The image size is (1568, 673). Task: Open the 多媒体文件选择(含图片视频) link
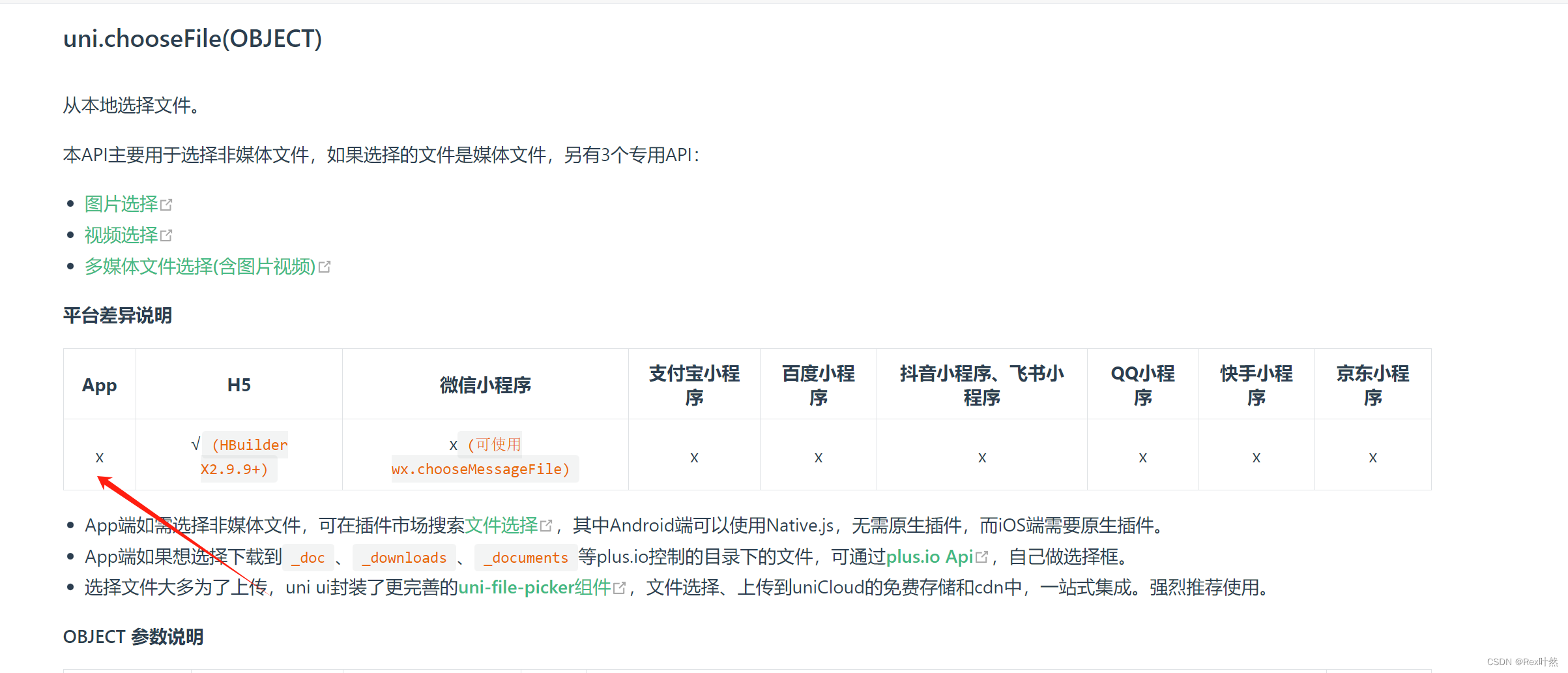(200, 267)
